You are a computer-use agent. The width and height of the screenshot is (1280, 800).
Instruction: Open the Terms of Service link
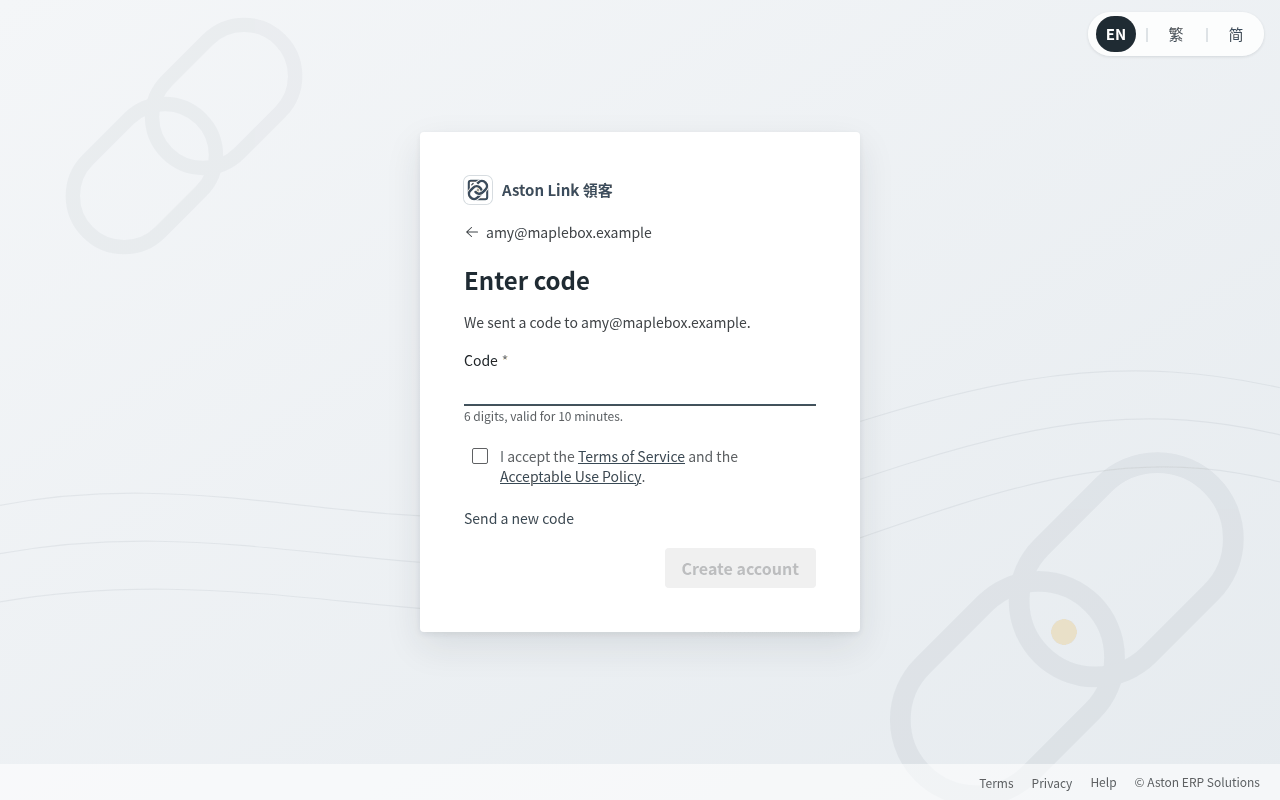coord(631,456)
